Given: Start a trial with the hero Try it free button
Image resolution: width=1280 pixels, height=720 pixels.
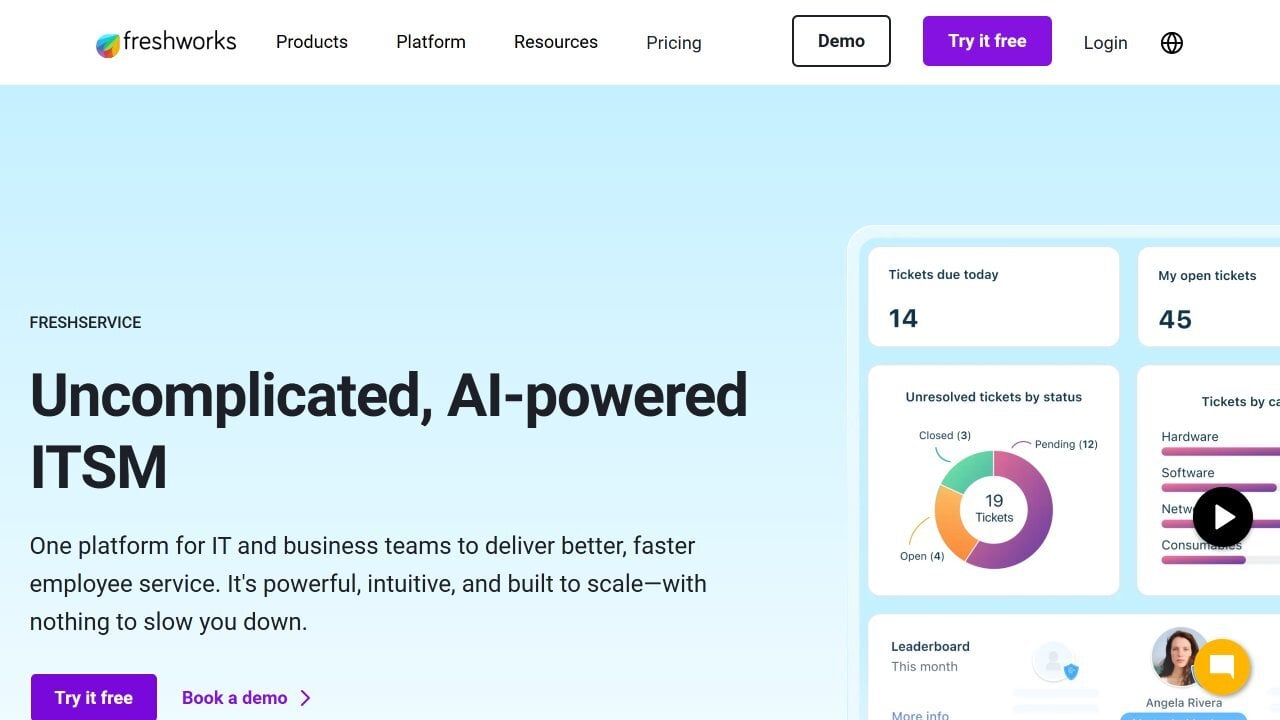Looking at the screenshot, I should pyautogui.click(x=93, y=697).
